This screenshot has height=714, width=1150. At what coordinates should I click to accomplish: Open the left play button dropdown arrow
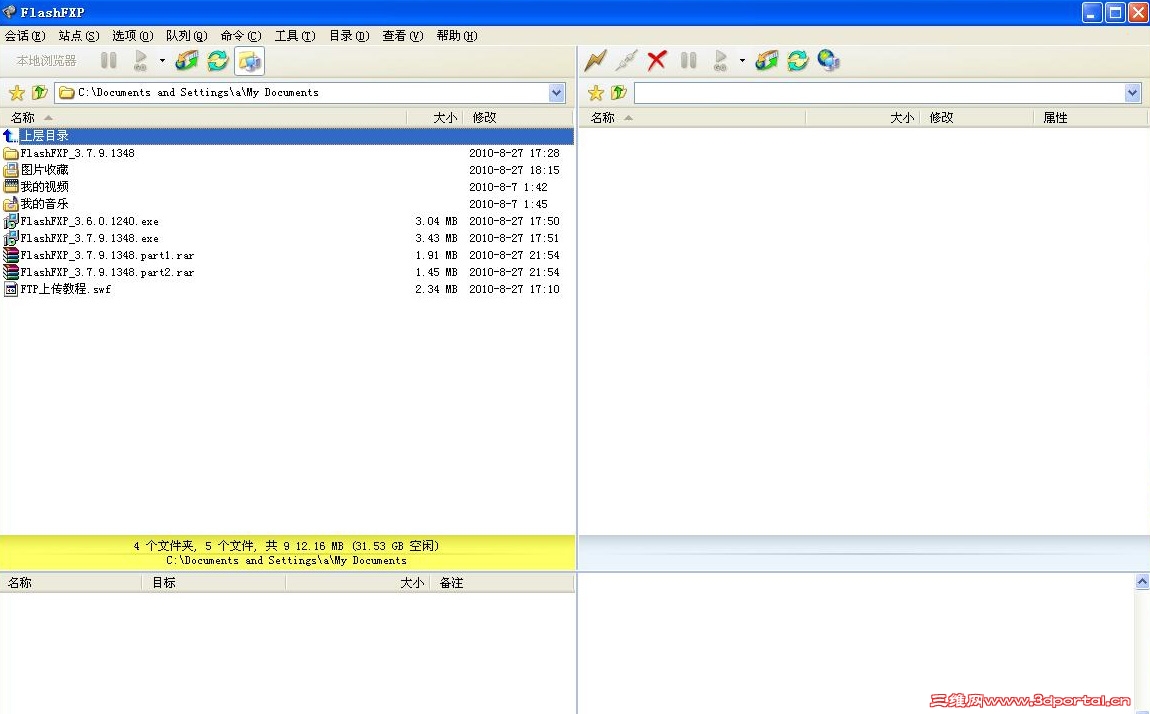[162, 61]
